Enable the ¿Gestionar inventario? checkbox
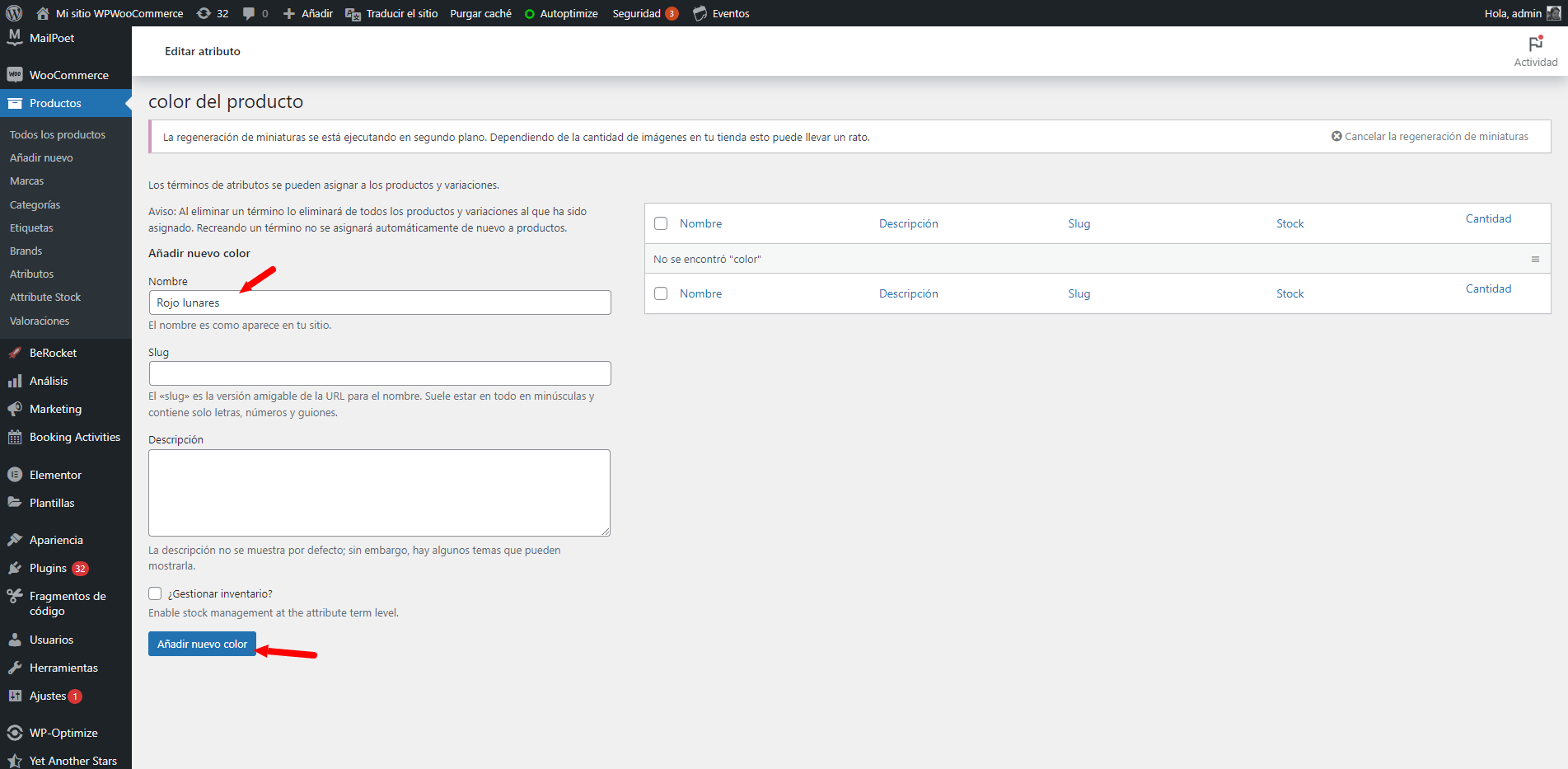This screenshot has height=769, width=1568. pyautogui.click(x=155, y=593)
